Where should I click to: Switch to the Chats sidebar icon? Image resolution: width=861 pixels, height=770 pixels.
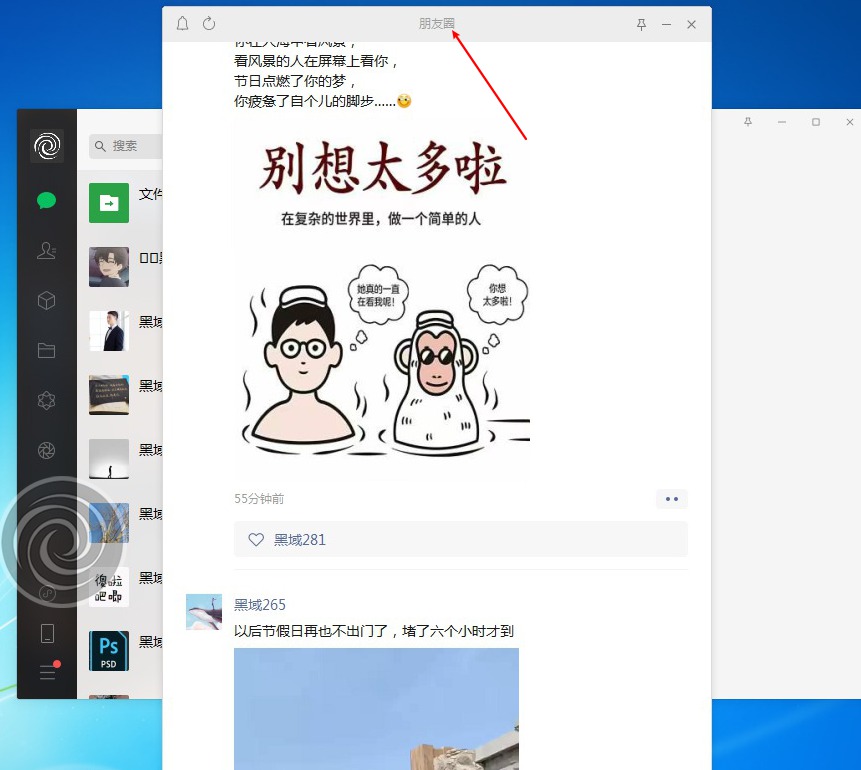[47, 200]
